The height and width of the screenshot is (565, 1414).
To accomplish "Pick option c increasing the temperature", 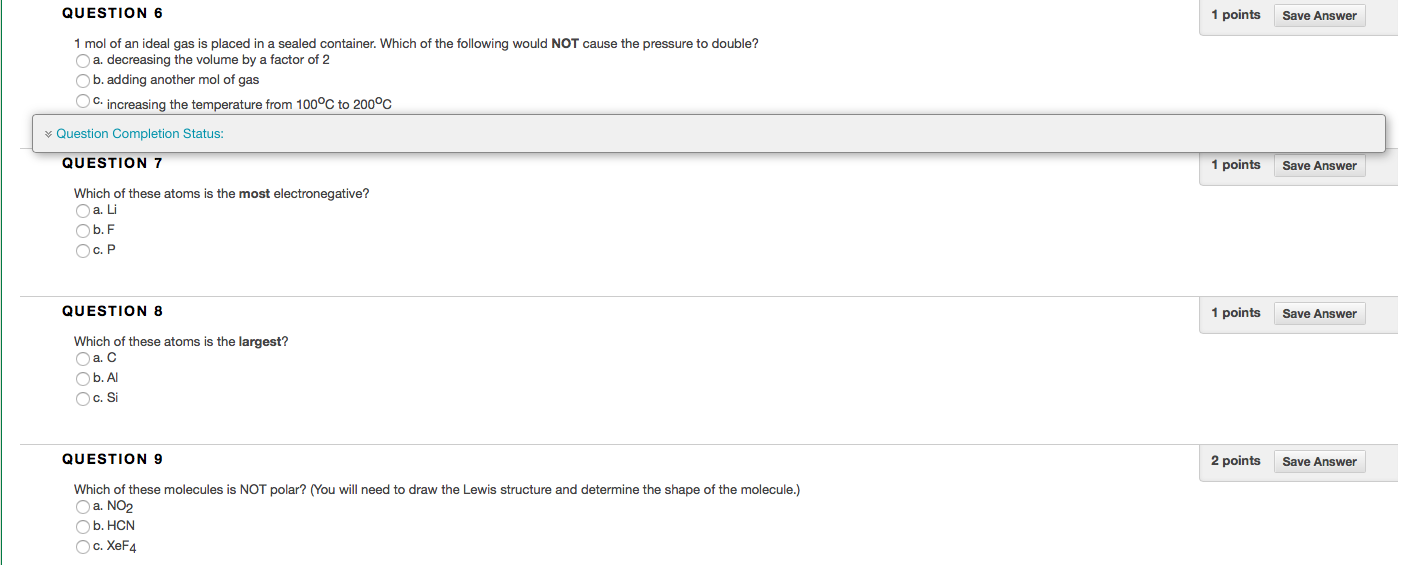I will 83,101.
